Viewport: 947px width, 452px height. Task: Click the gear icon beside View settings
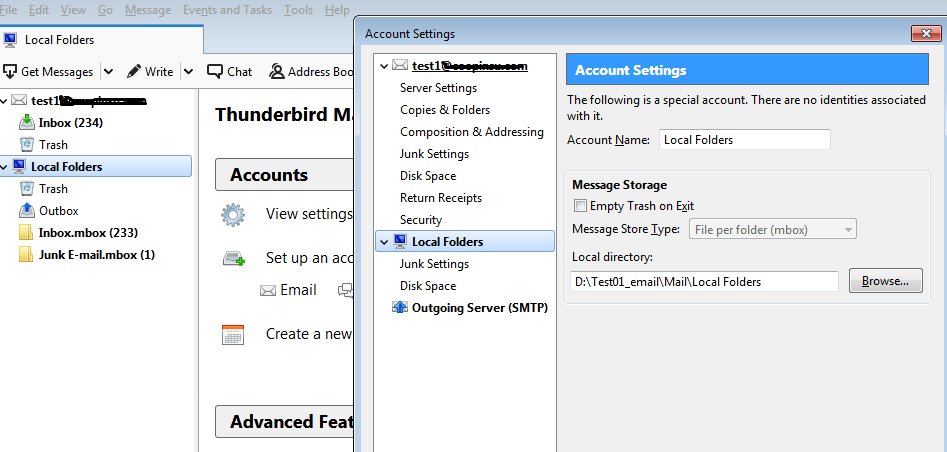[x=233, y=215]
